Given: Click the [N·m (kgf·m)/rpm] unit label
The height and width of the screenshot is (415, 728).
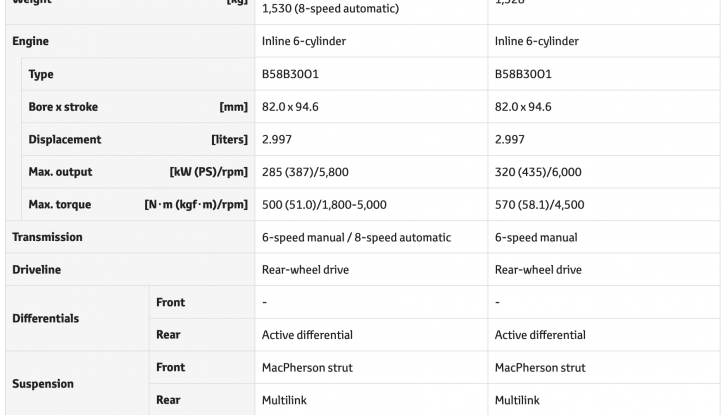Looking at the screenshot, I should point(196,205).
